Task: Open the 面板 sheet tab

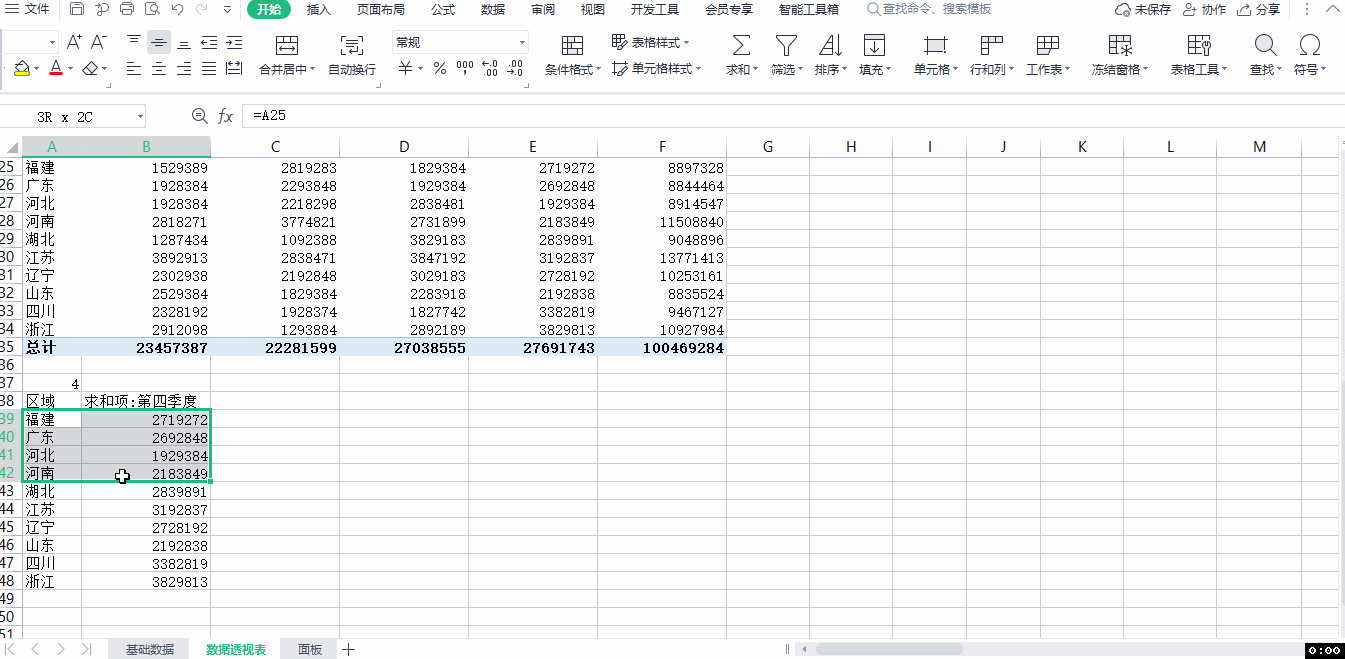Action: (310, 649)
